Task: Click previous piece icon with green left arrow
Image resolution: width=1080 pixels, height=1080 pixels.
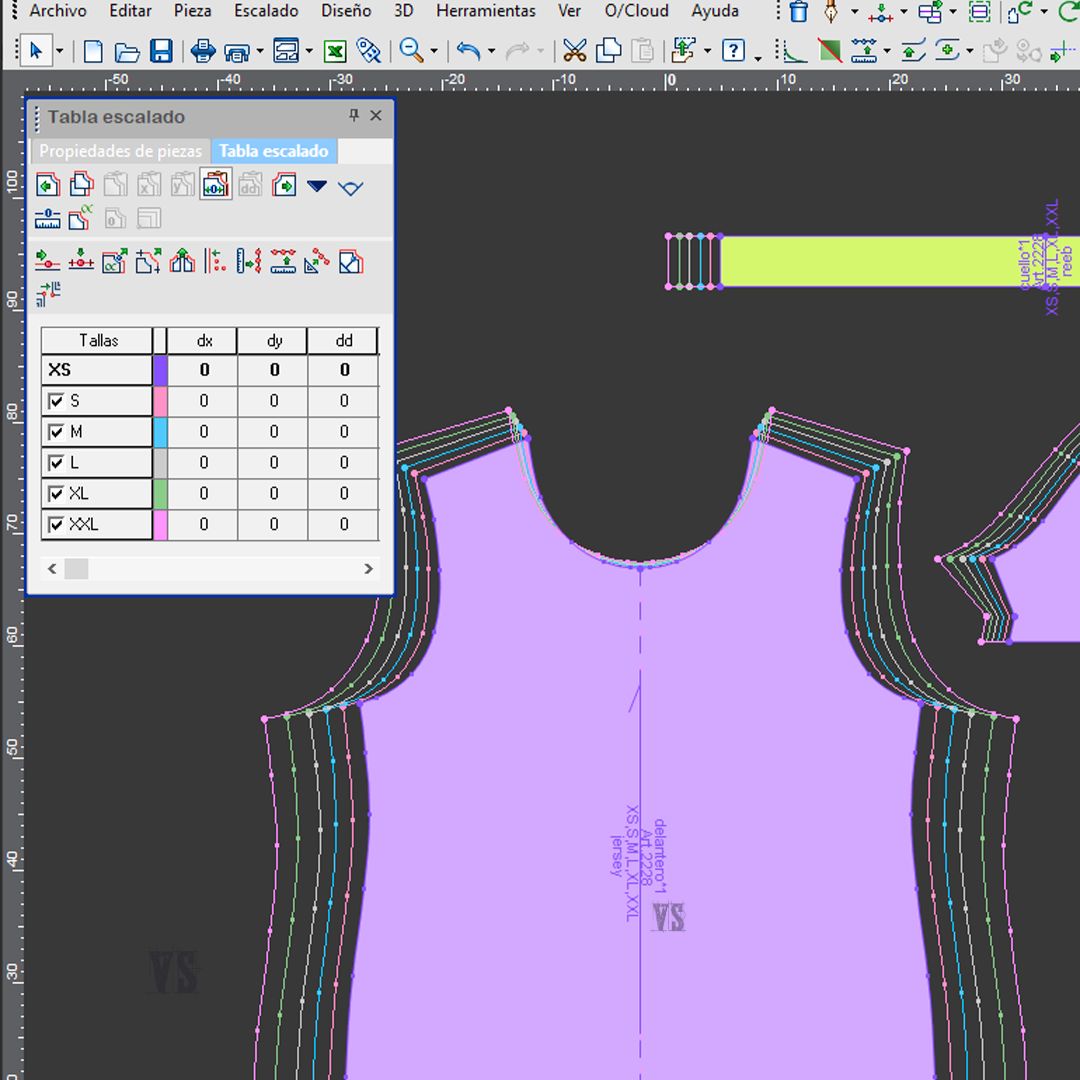Action: (47, 186)
